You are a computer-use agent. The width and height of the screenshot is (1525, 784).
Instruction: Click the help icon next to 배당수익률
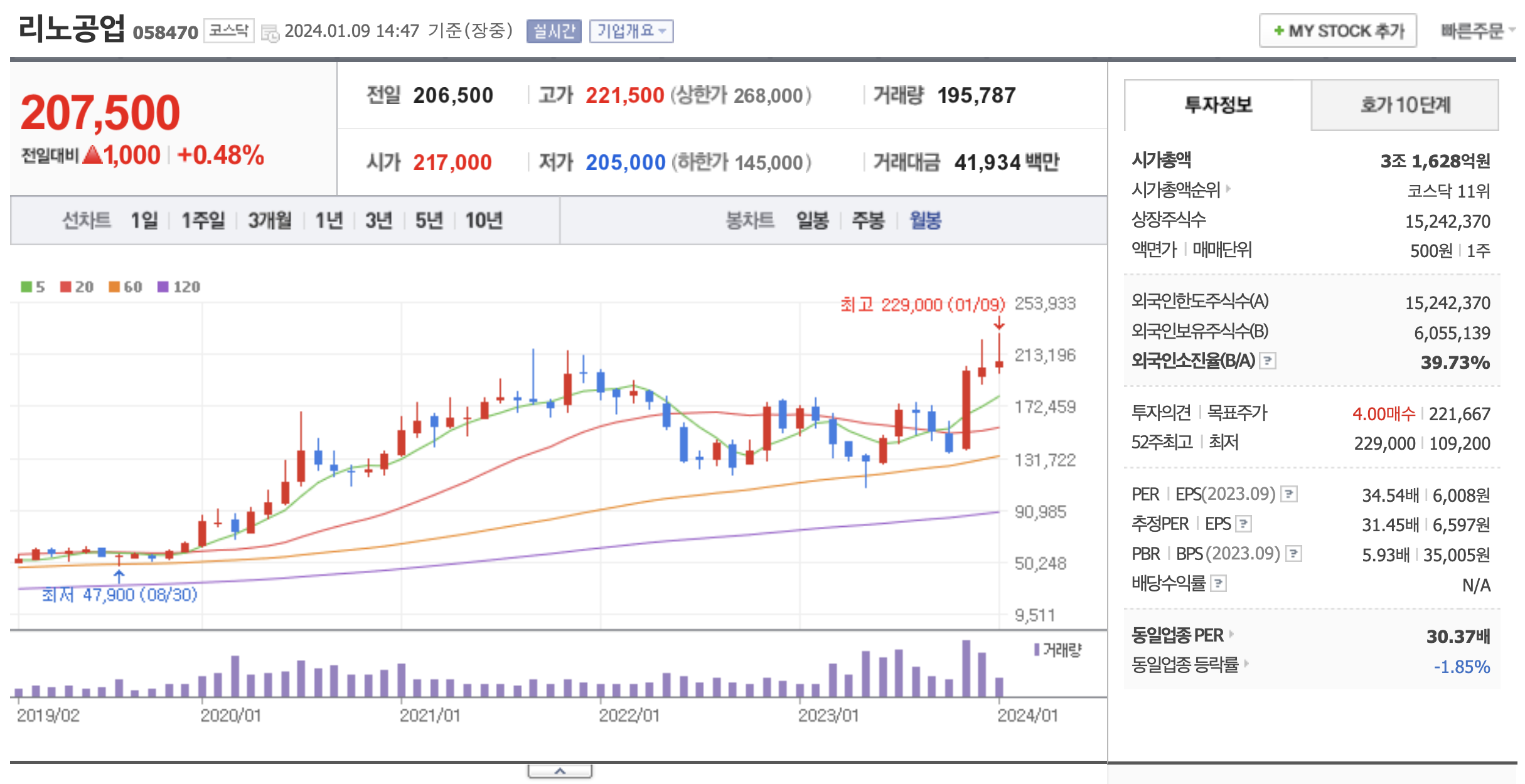tap(1218, 584)
